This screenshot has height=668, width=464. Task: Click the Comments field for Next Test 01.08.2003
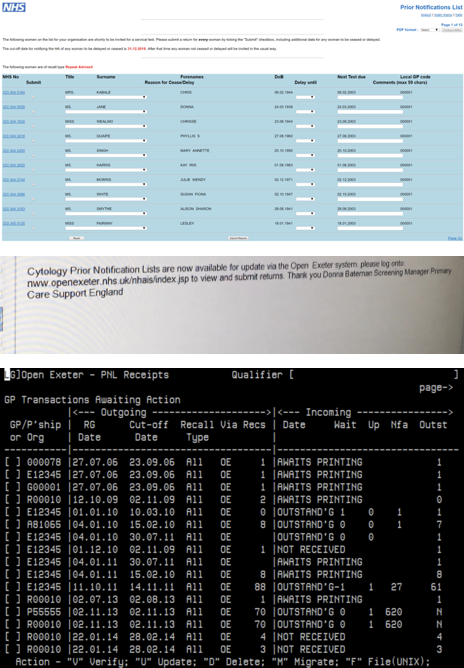coord(370,170)
